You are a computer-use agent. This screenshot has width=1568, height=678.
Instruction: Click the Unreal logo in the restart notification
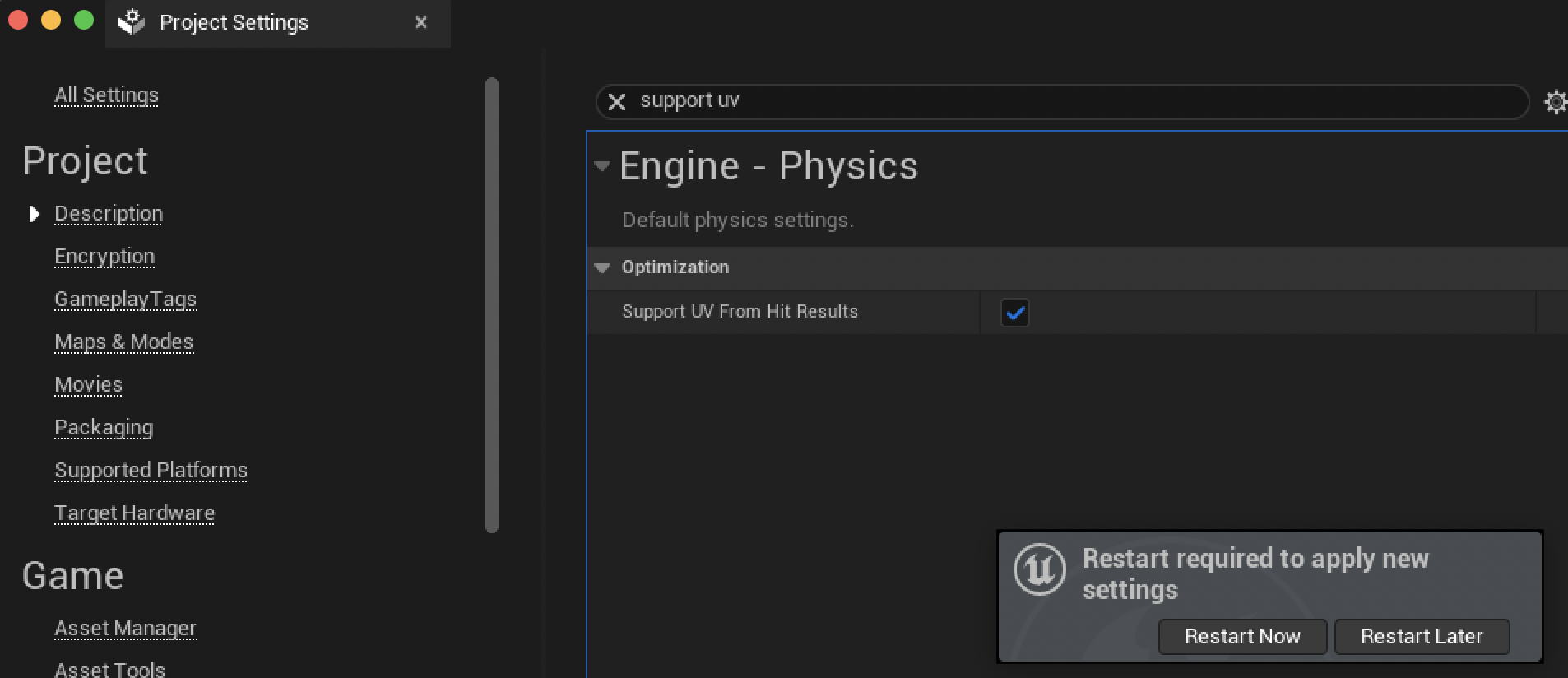click(x=1039, y=569)
